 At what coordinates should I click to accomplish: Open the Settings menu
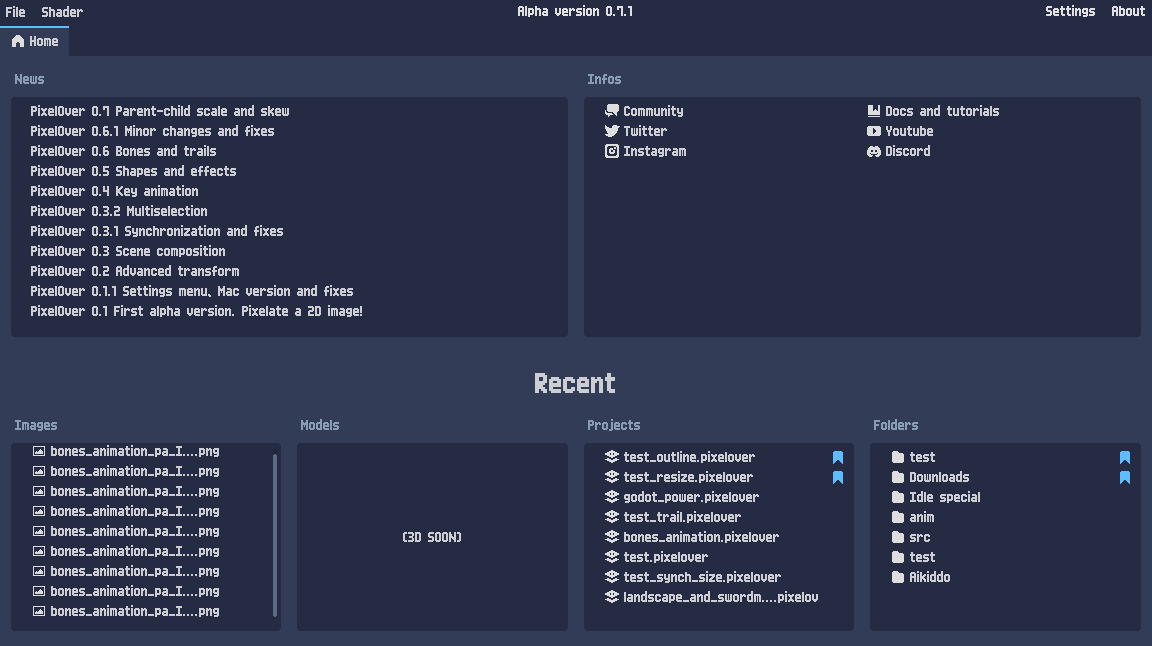1070,11
